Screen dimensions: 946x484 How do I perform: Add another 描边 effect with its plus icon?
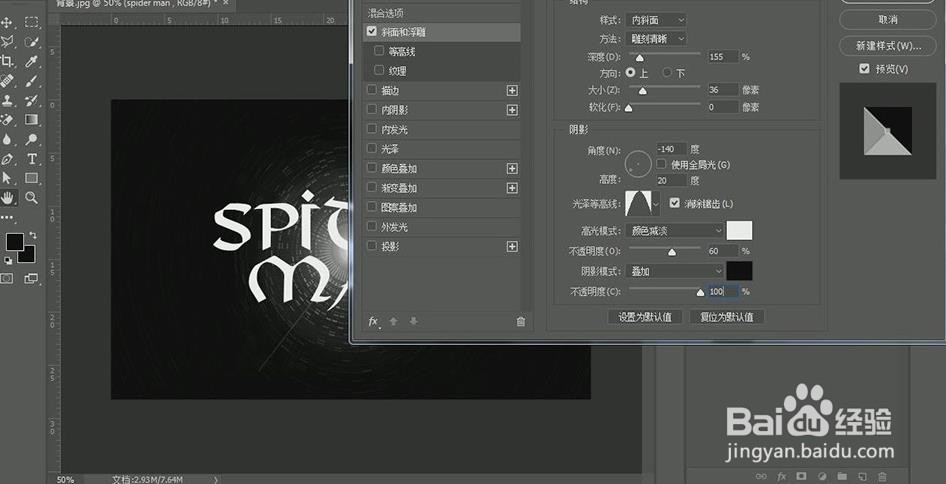click(512, 91)
